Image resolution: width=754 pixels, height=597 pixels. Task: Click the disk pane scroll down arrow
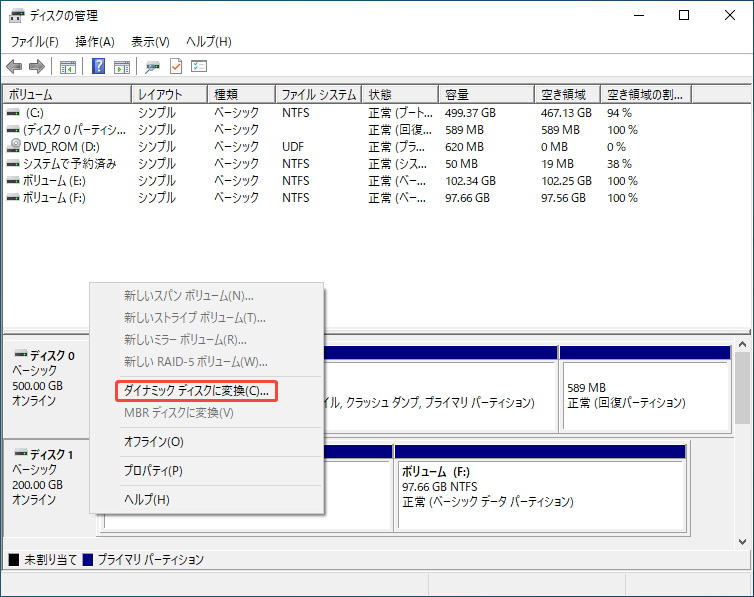(742, 542)
